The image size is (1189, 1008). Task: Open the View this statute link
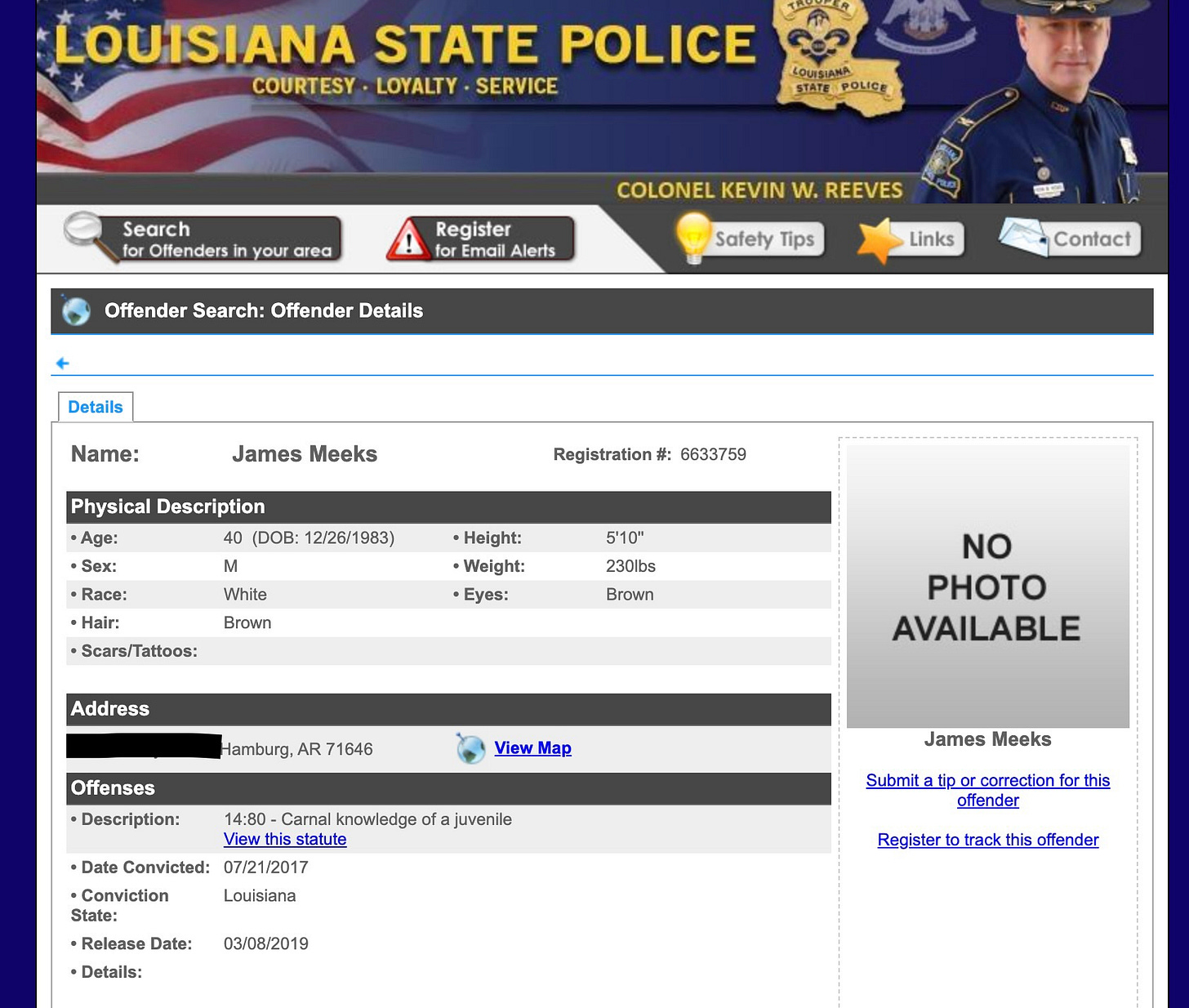[x=285, y=840]
